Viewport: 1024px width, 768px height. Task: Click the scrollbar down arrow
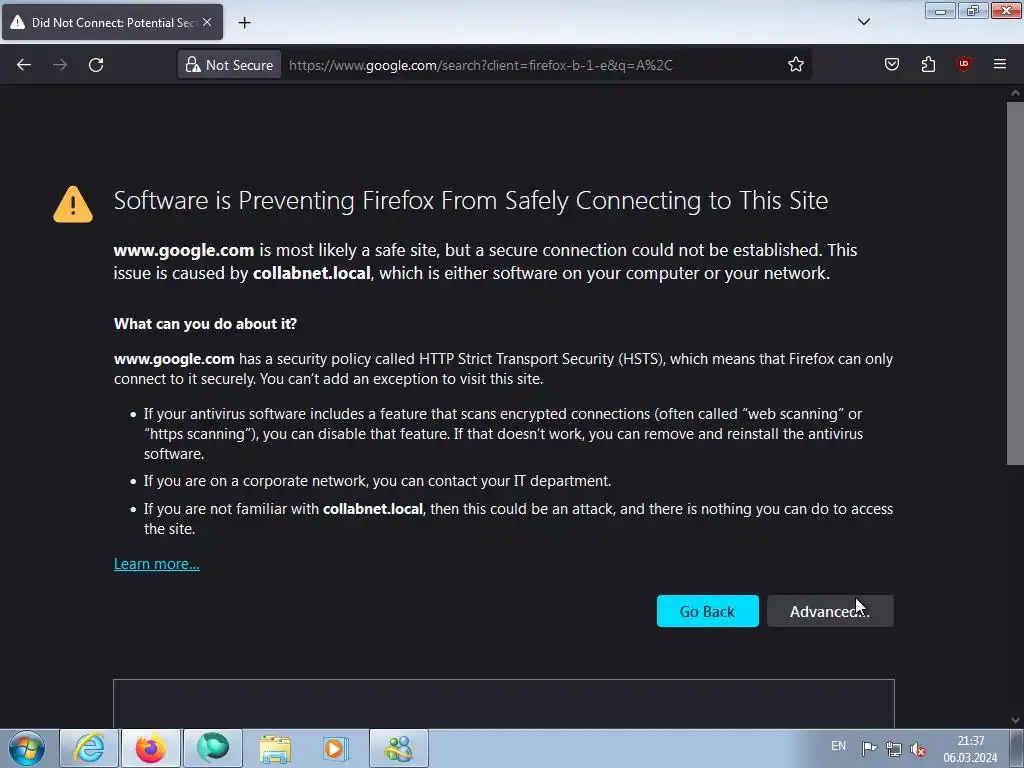click(x=1015, y=720)
